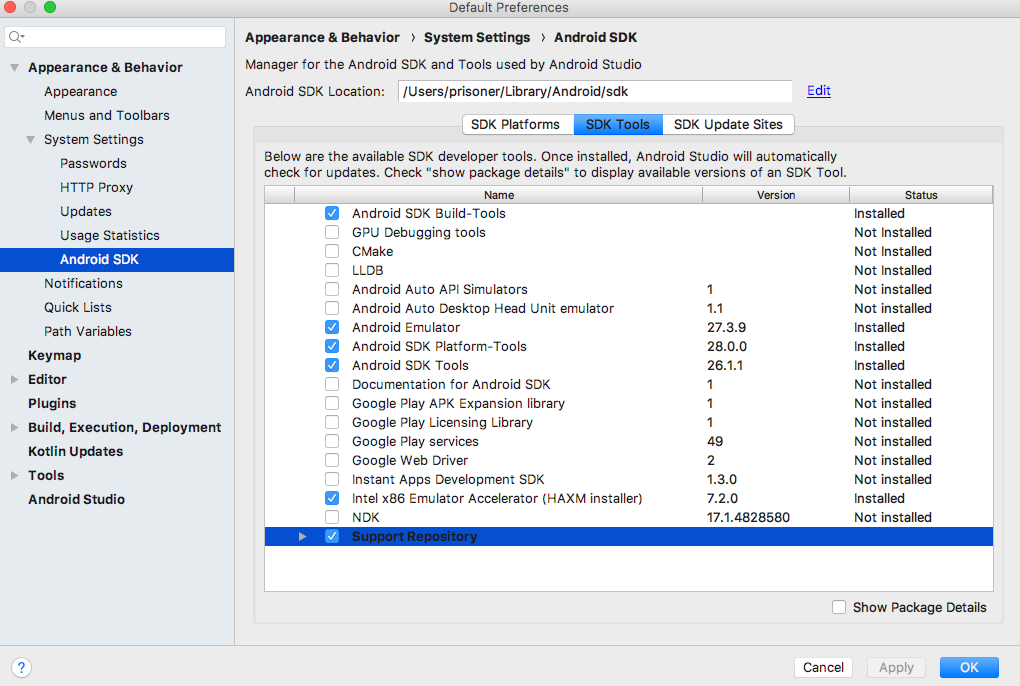Open Path Variables settings
The image size is (1020, 686).
[x=88, y=332]
